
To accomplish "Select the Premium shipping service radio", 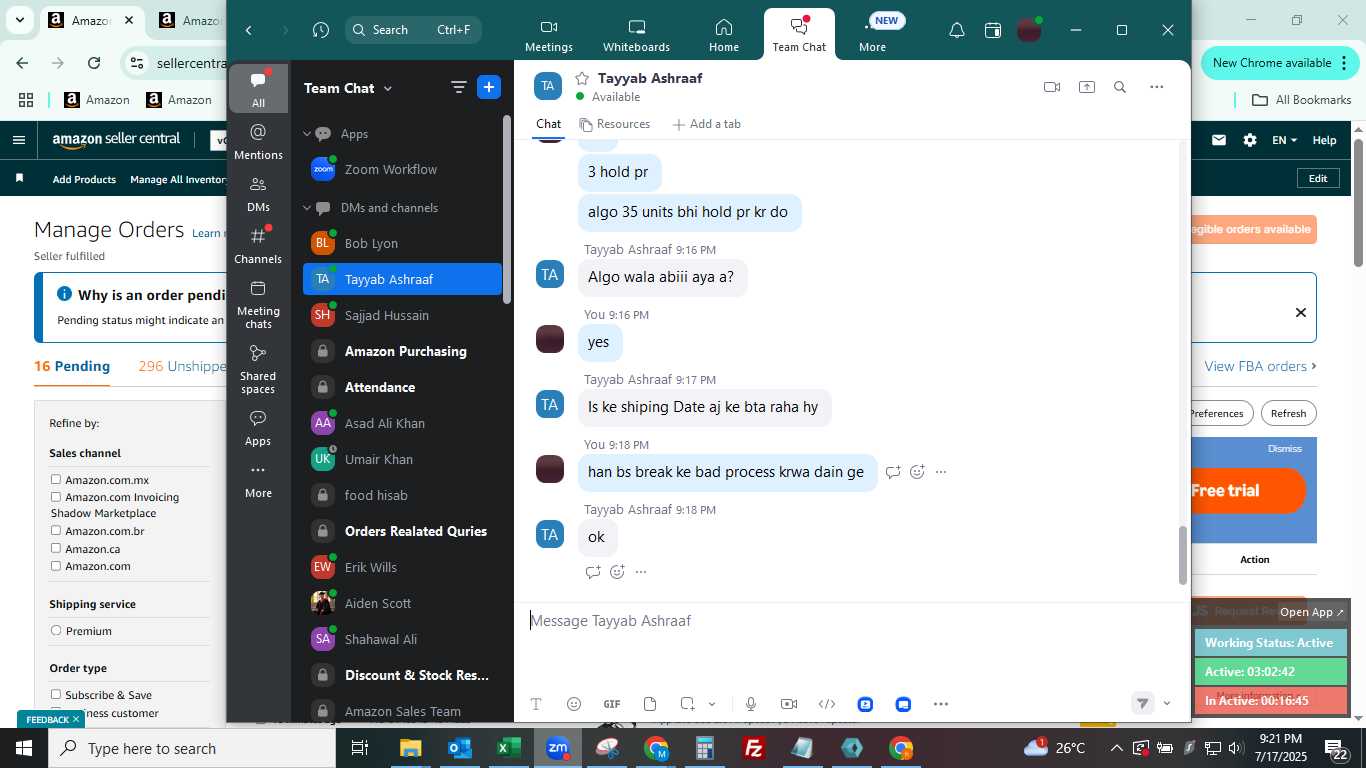I will [x=56, y=631].
